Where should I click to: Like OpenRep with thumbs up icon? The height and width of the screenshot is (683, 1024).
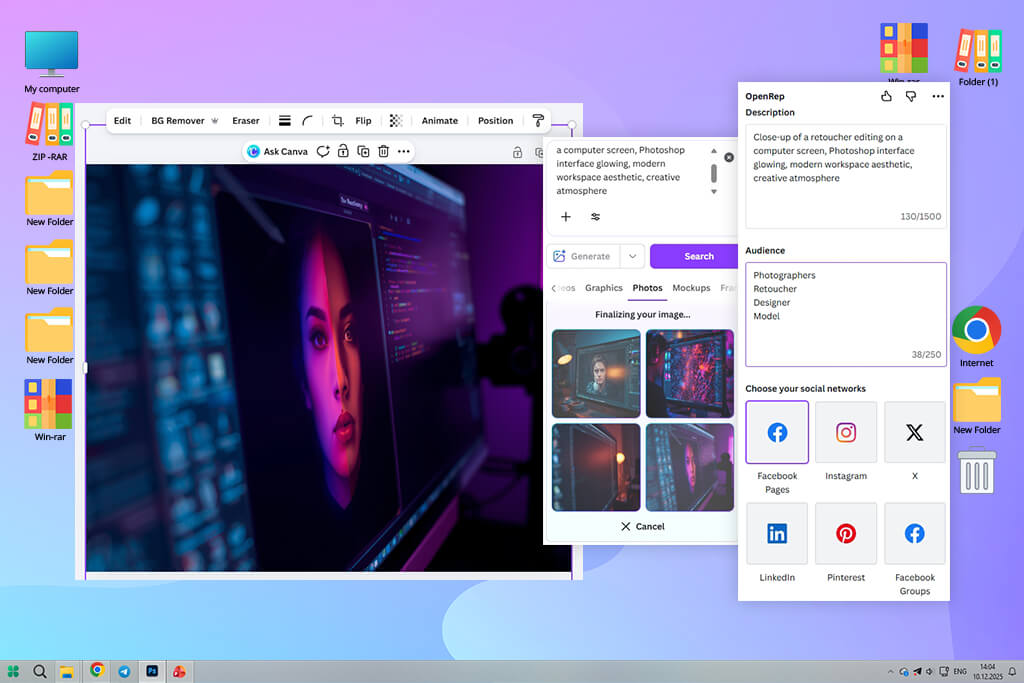point(886,97)
